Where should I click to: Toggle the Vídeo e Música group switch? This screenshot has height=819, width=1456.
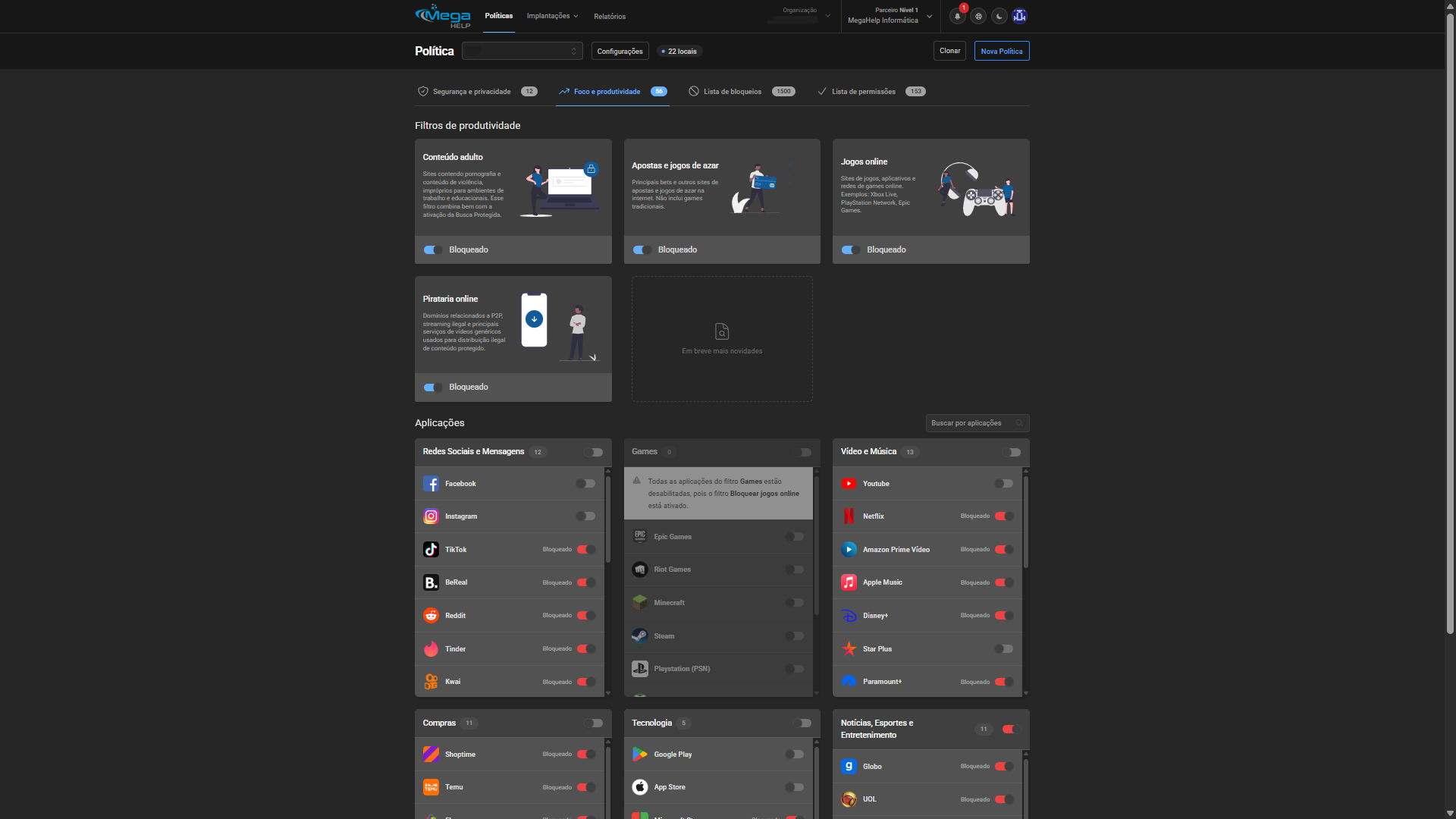tap(1012, 453)
